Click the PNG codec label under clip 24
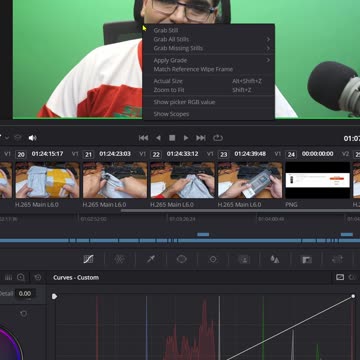Viewport: 360px width, 360px height. (291, 204)
